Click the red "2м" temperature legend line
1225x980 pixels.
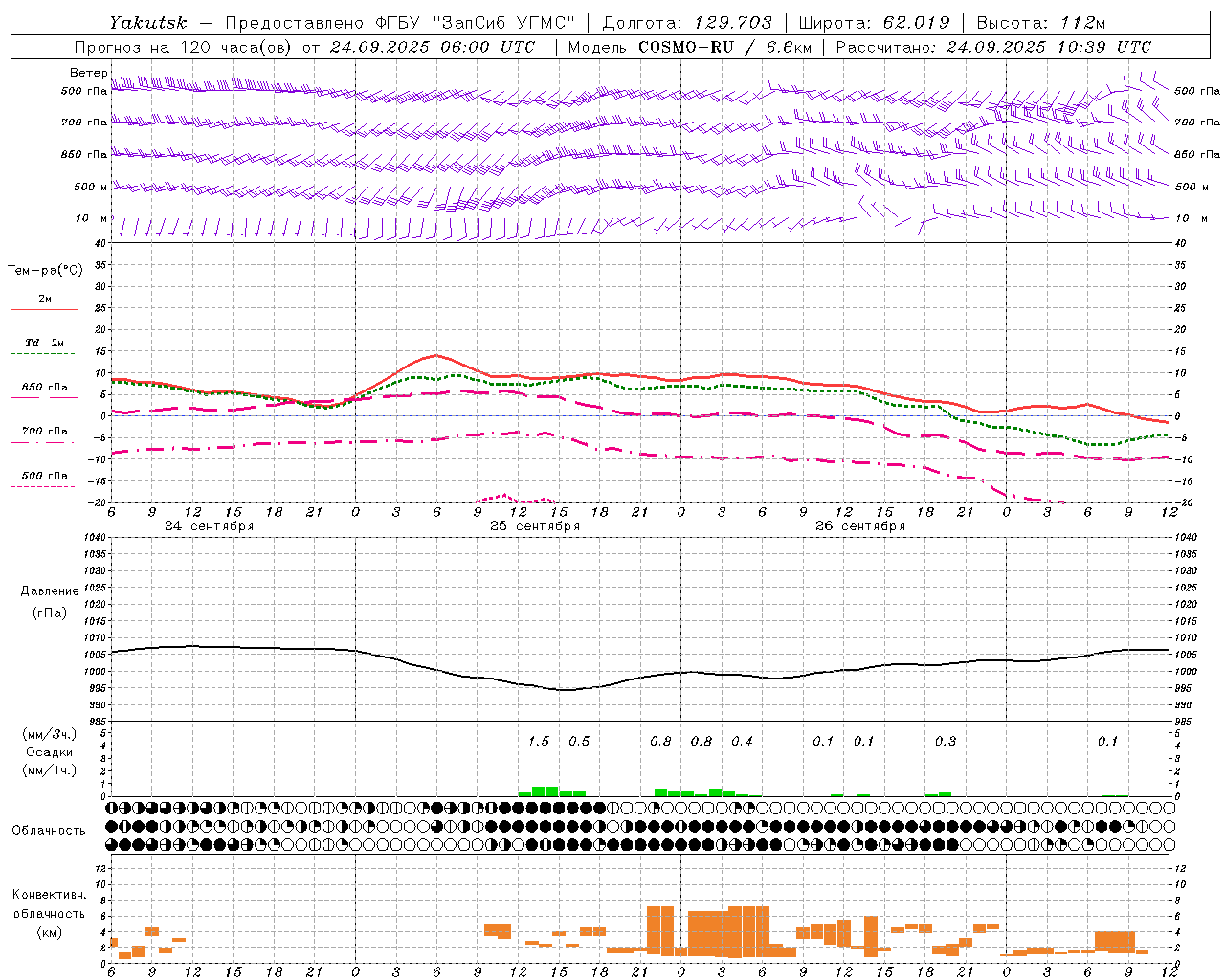(x=44, y=309)
